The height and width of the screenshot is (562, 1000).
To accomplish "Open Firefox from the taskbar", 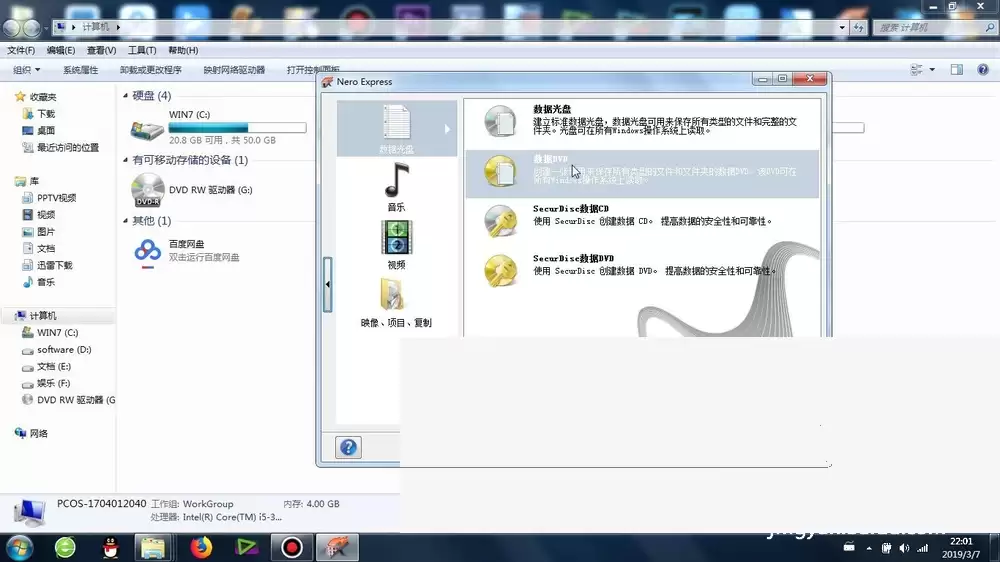I will [x=201, y=547].
